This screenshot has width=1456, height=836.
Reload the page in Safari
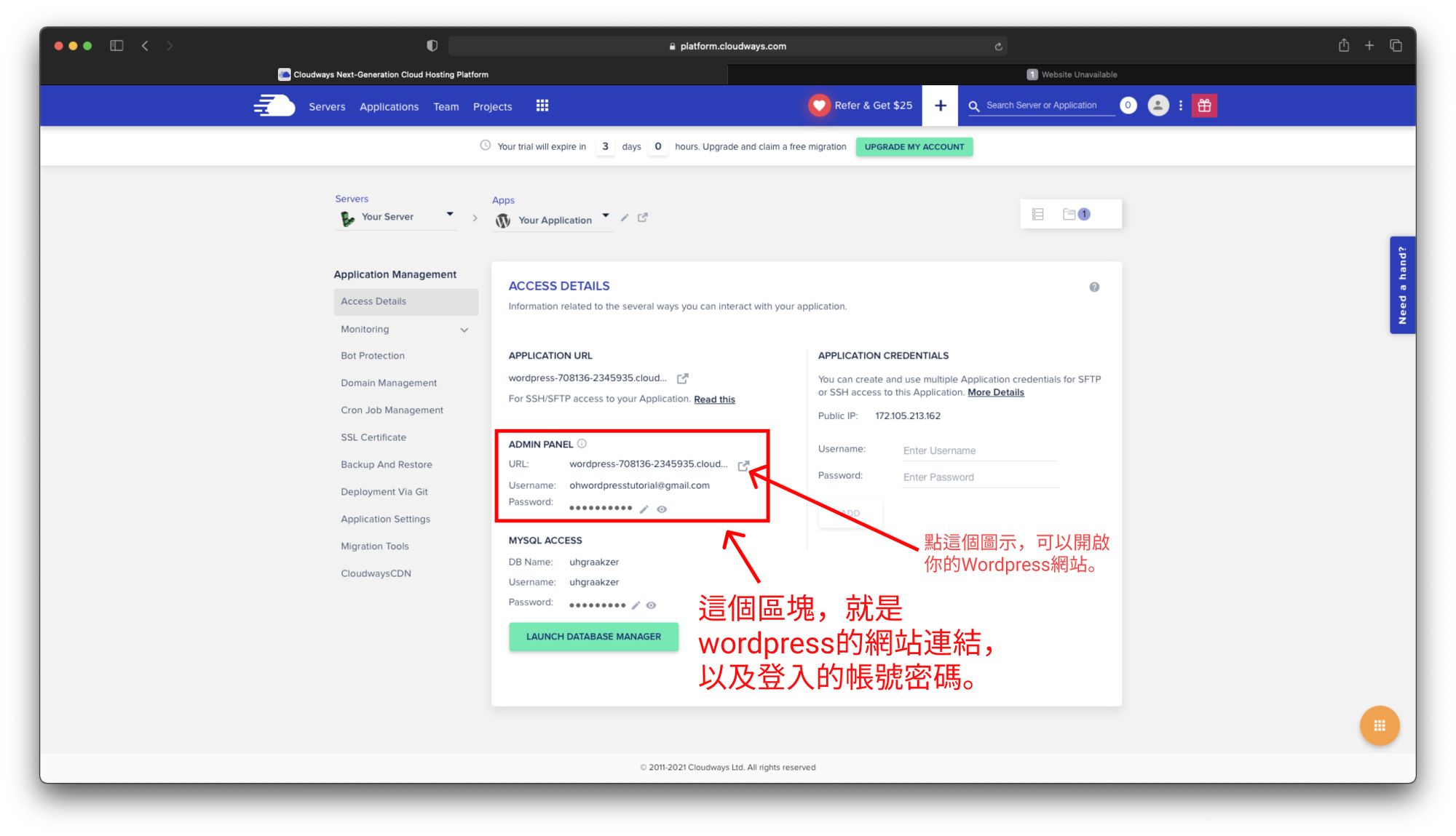pos(998,47)
